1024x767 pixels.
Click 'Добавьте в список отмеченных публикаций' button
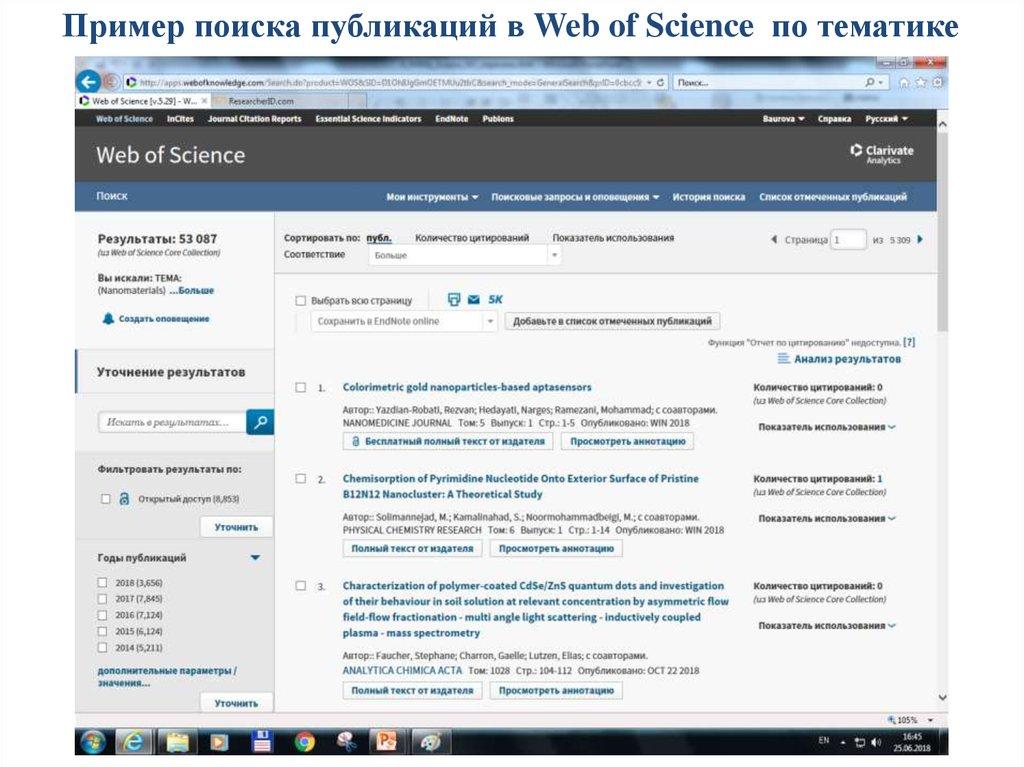(612, 321)
